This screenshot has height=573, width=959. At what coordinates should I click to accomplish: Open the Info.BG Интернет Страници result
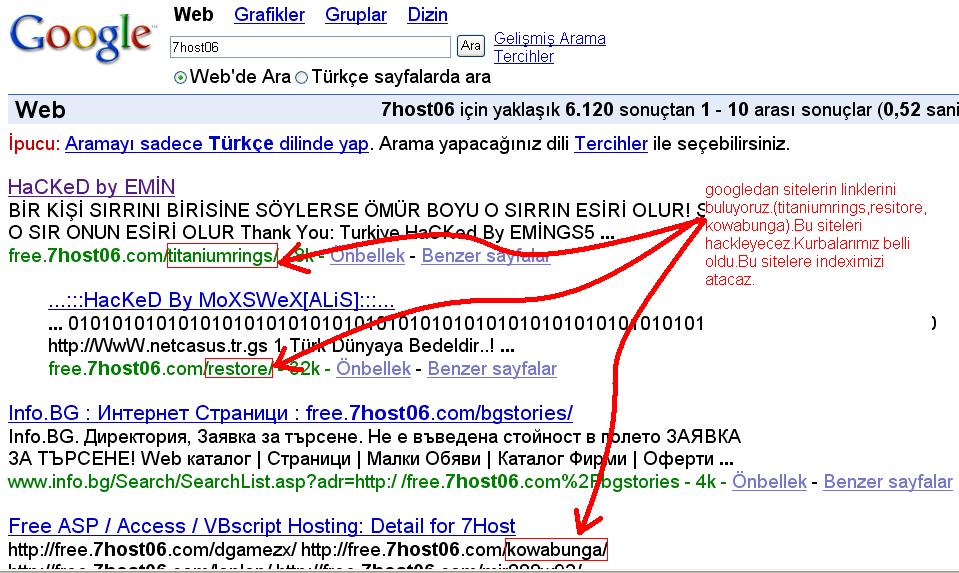pos(291,413)
